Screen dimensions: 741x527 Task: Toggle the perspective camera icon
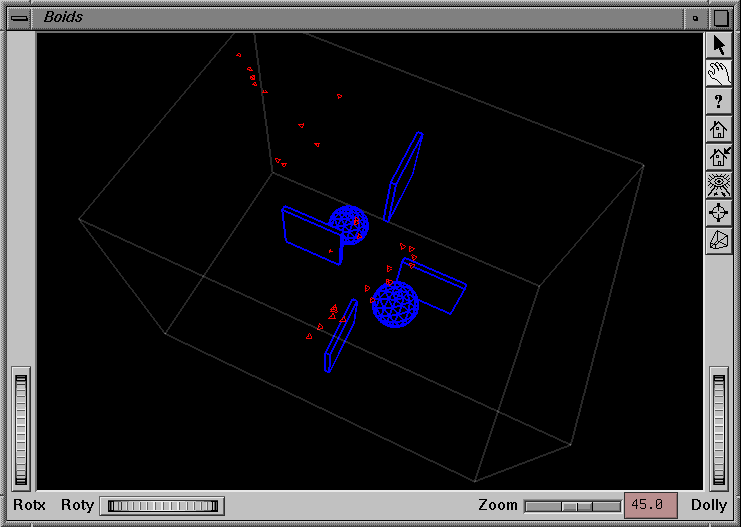tap(719, 240)
